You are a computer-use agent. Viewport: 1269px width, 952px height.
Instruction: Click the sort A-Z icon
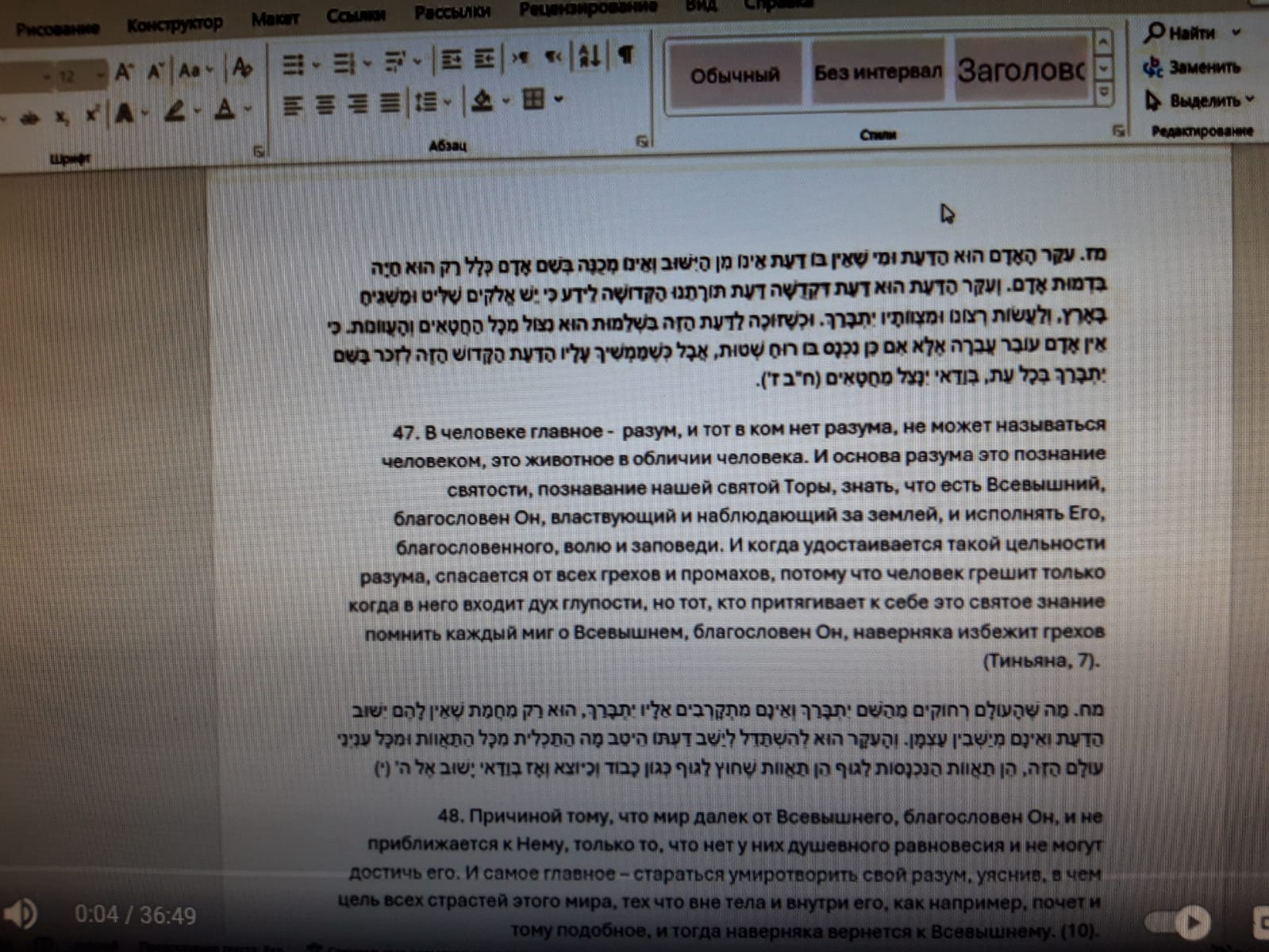pyautogui.click(x=589, y=56)
